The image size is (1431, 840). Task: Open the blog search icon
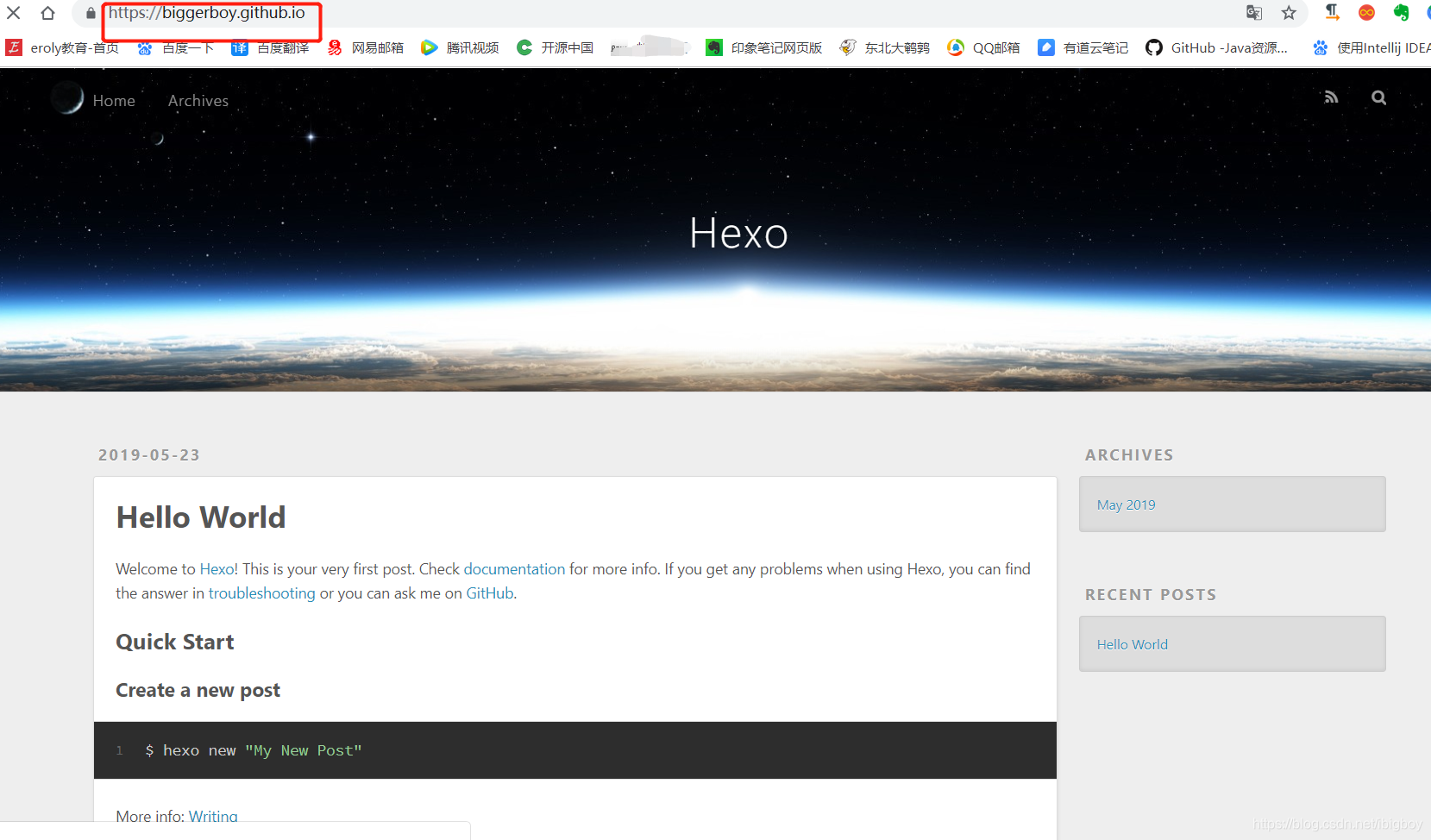(1378, 97)
